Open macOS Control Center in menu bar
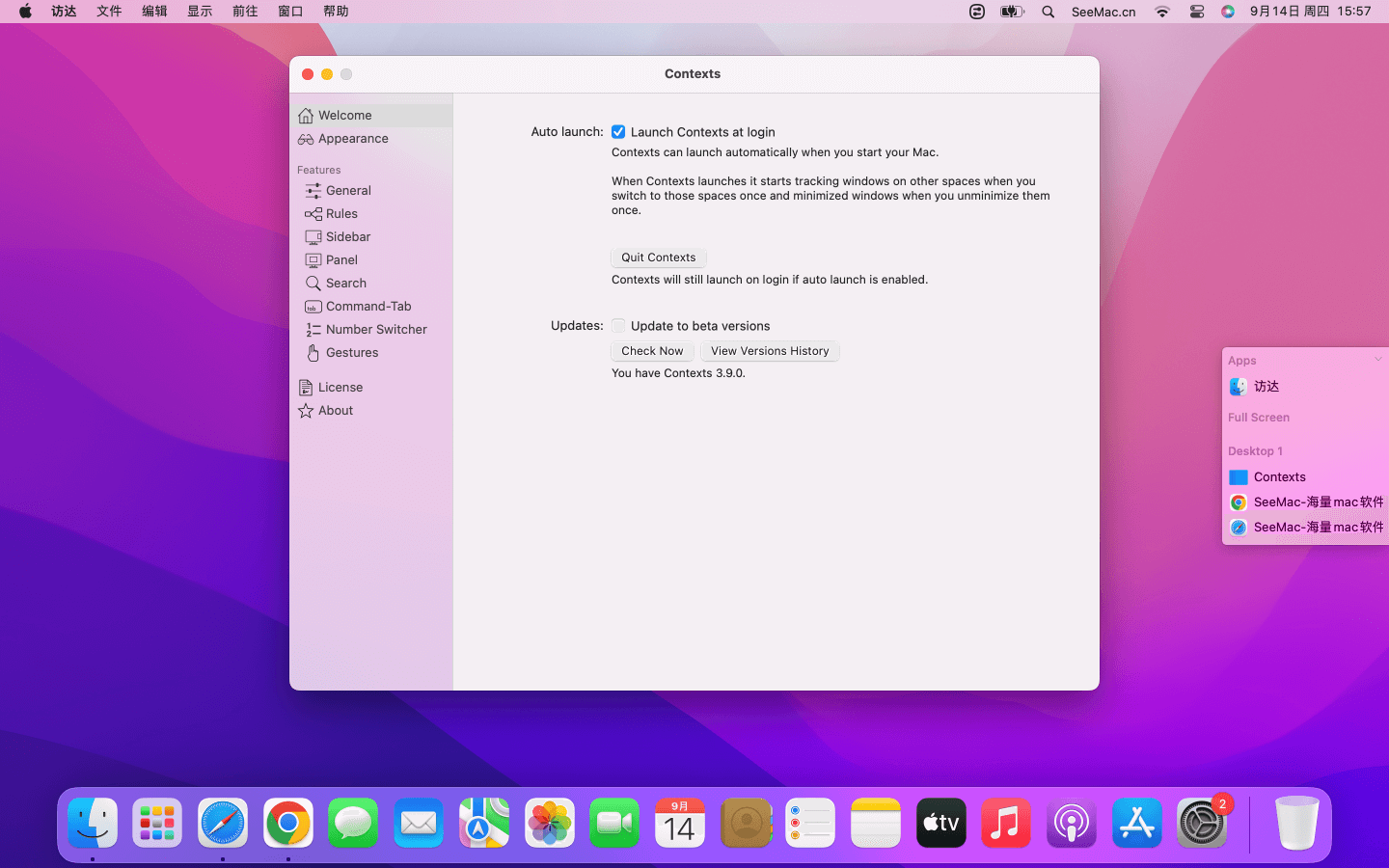 coord(1196,12)
